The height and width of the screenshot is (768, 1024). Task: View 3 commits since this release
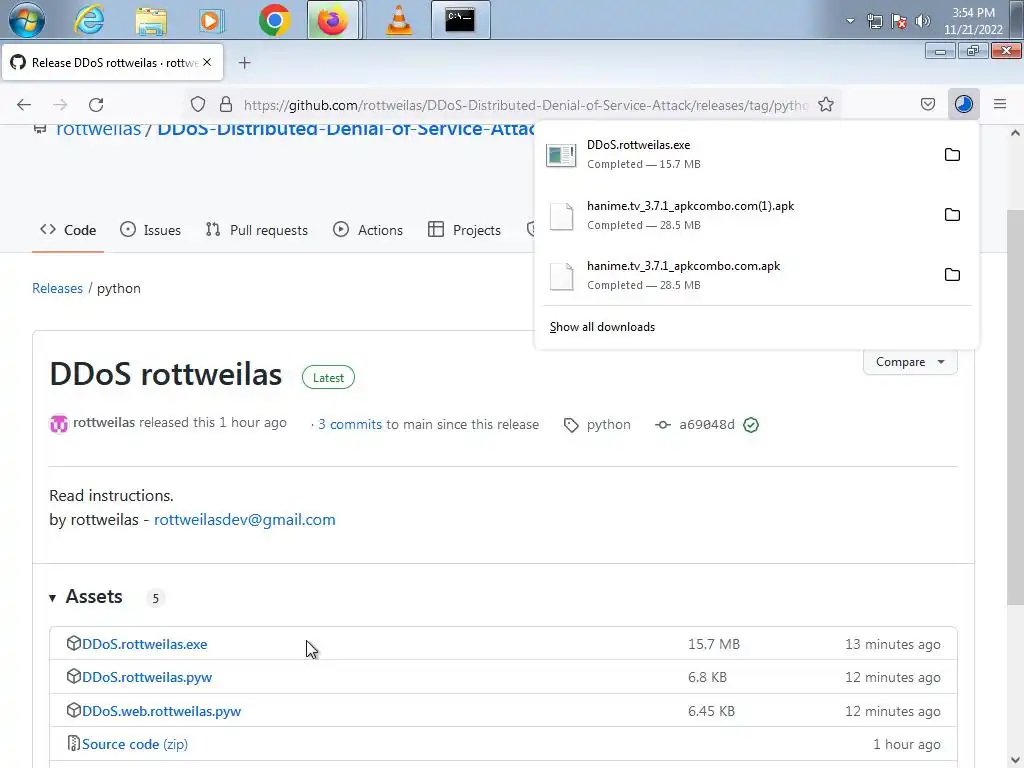[350, 424]
